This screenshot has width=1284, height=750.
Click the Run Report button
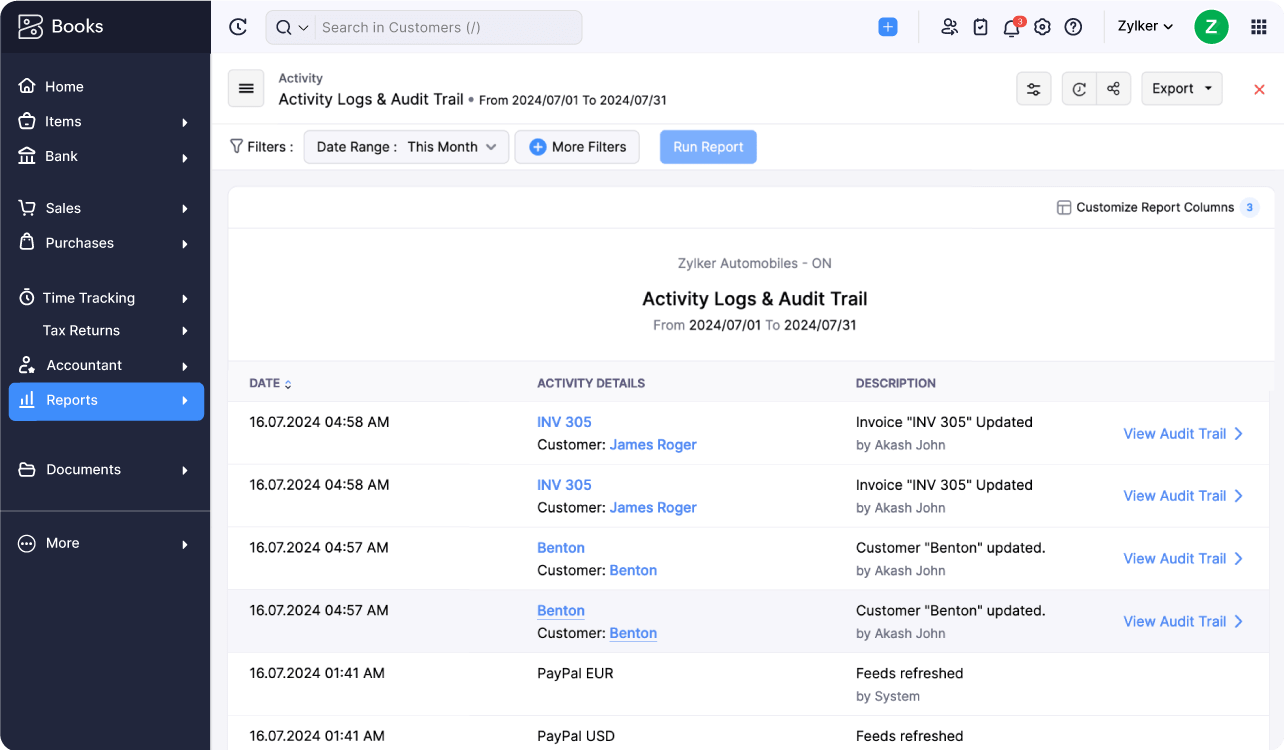pos(708,147)
